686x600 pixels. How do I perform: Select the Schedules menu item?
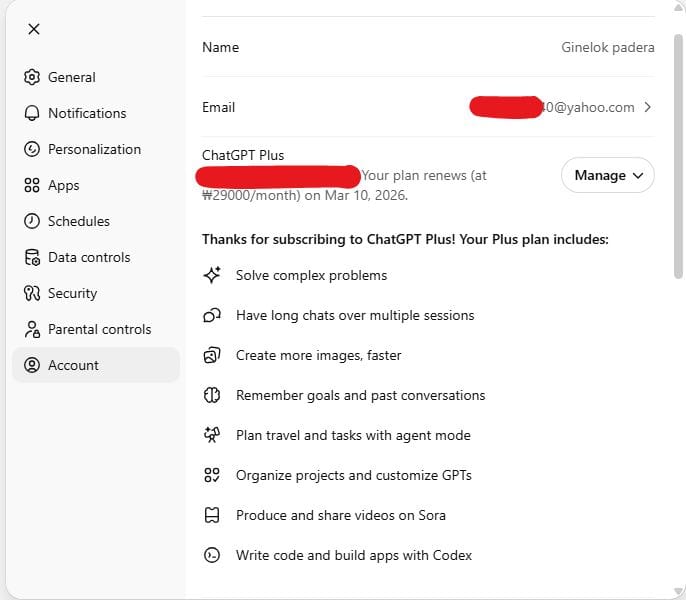click(x=78, y=221)
